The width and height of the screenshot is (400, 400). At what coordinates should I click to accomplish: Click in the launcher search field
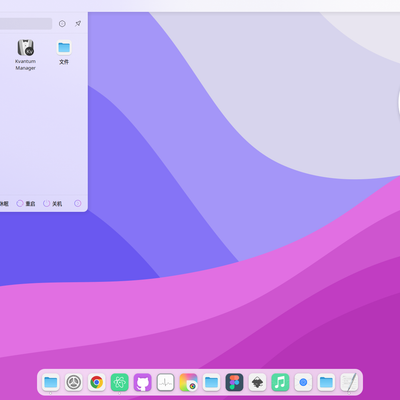[25, 24]
